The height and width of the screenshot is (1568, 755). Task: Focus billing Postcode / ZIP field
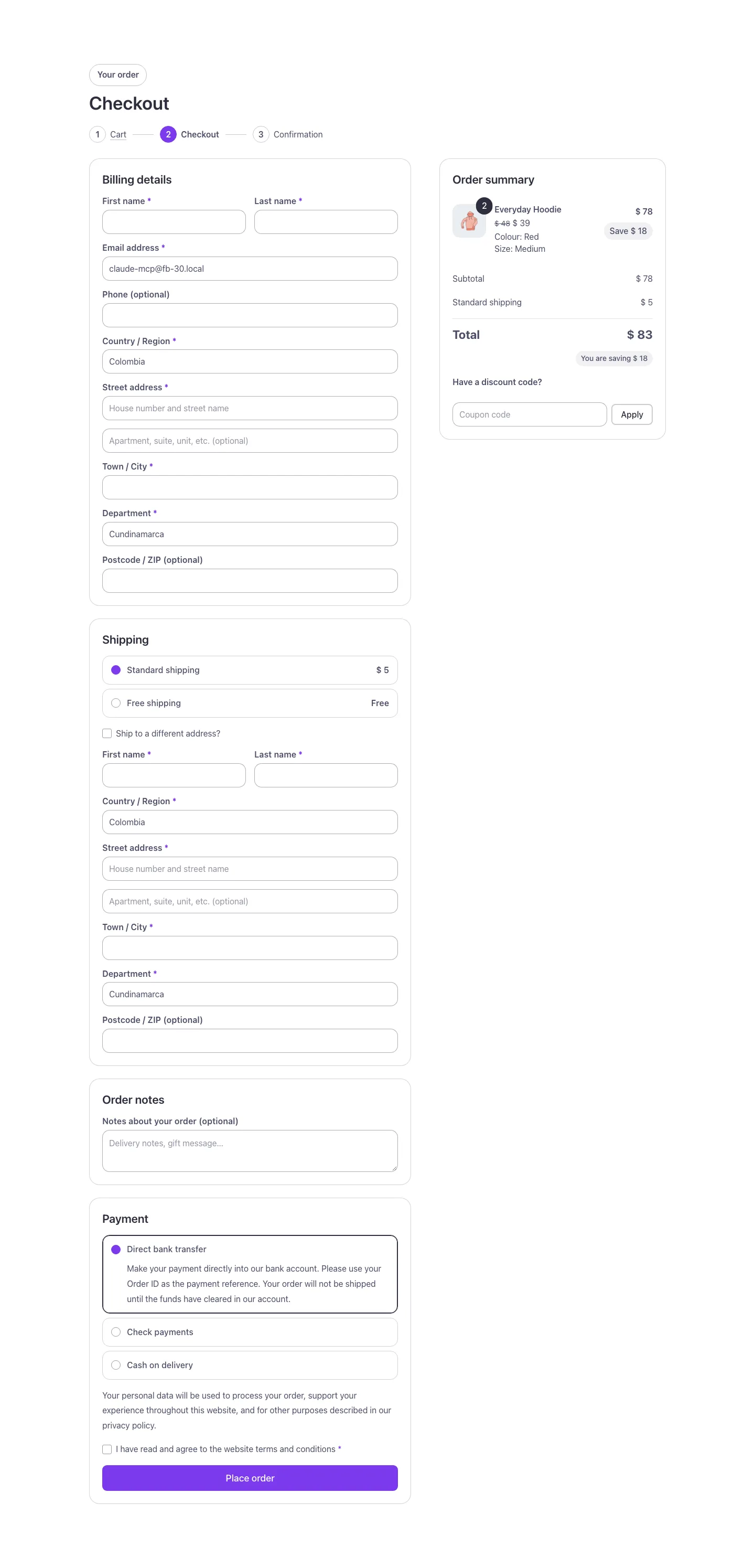(250, 581)
